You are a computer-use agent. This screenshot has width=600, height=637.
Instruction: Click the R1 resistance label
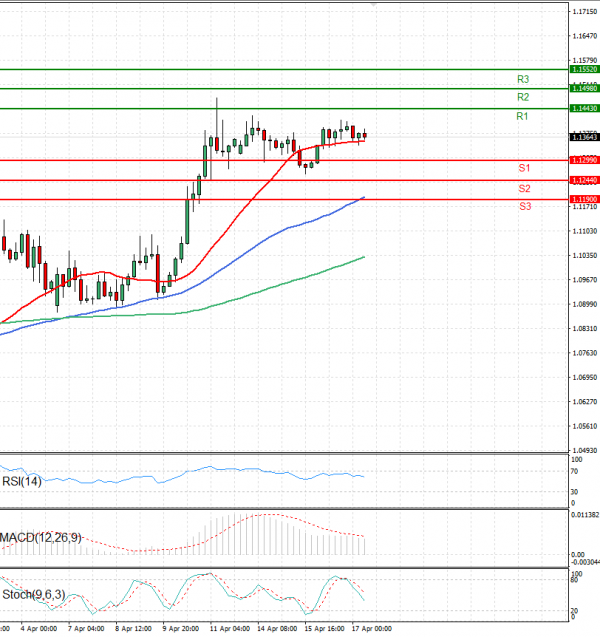click(x=522, y=117)
